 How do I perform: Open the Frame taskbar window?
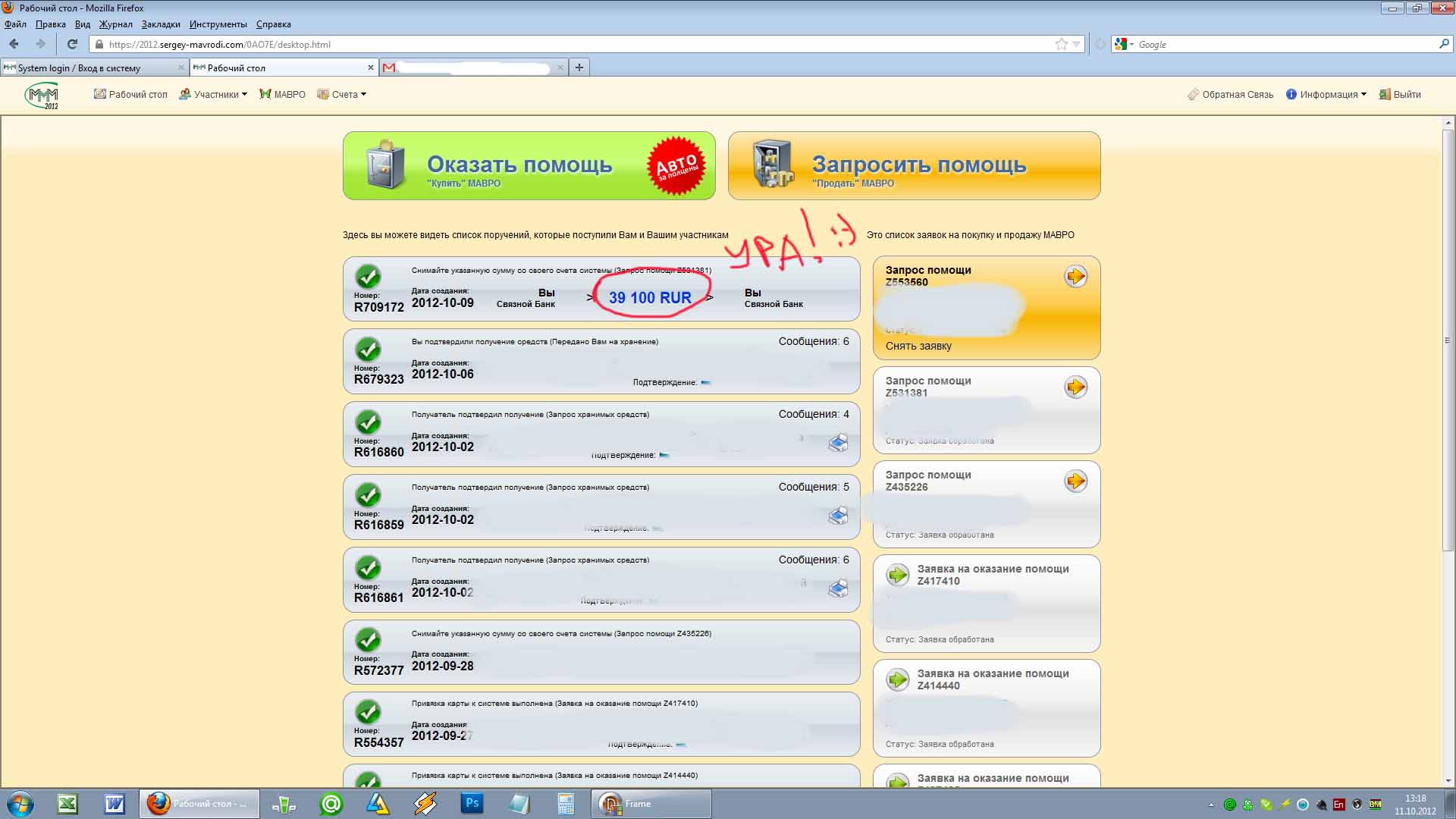(x=651, y=804)
